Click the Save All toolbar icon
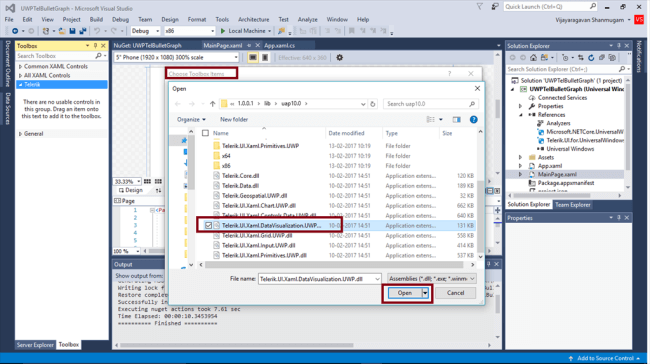The height and width of the screenshot is (364, 650). pyautogui.click(x=83, y=31)
